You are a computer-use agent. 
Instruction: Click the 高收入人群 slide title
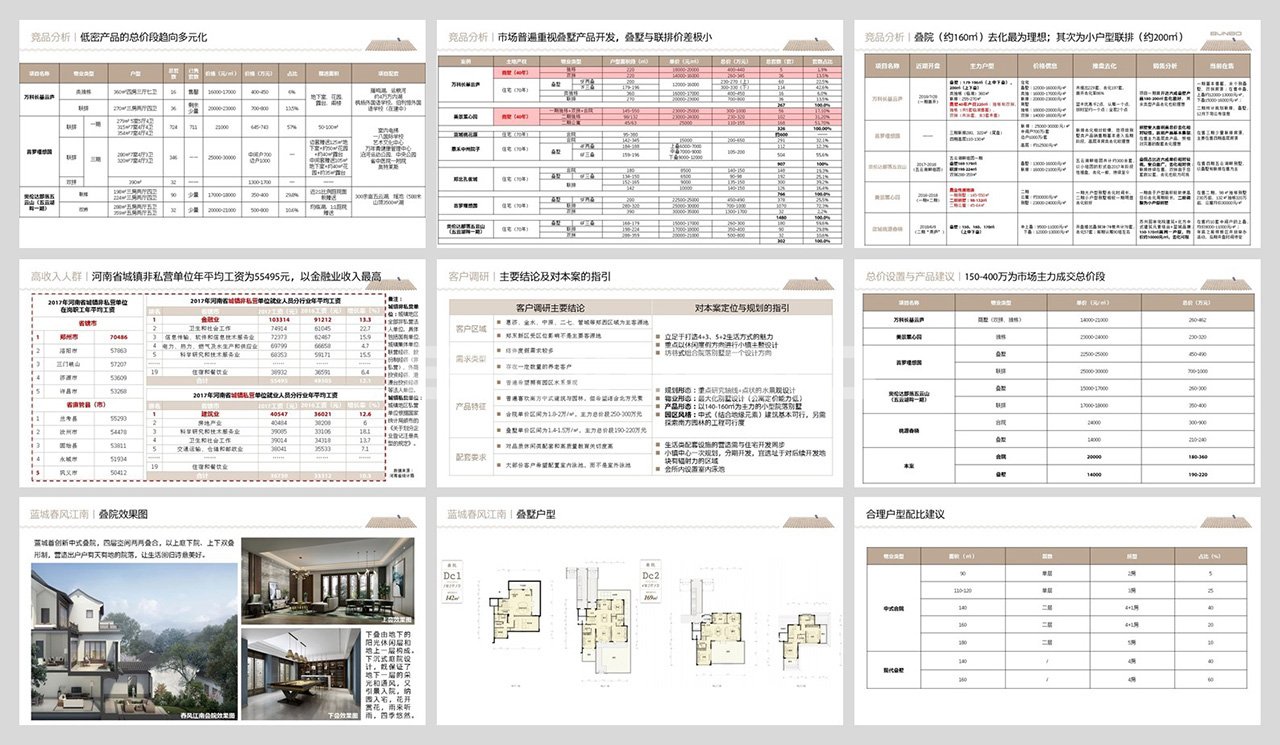coord(55,276)
